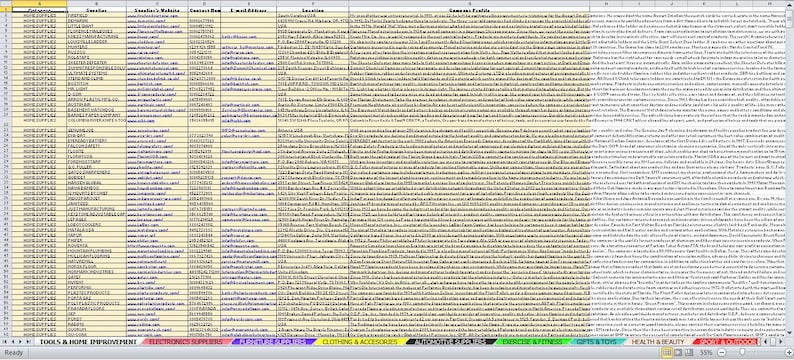Select column G header
The width and height of the screenshot is (794, 360).
point(469,4)
